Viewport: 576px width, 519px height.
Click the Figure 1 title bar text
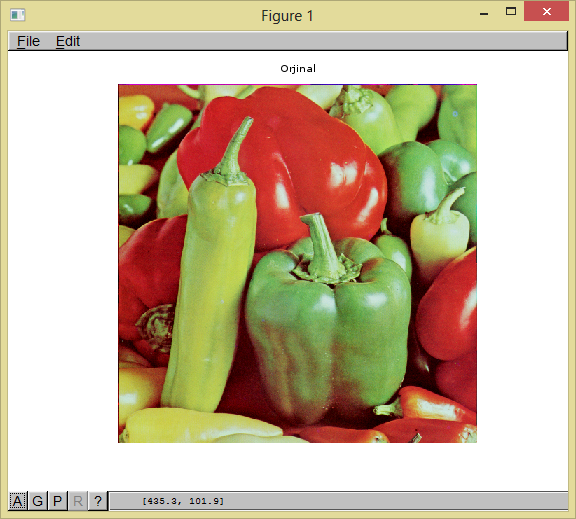pyautogui.click(x=287, y=16)
